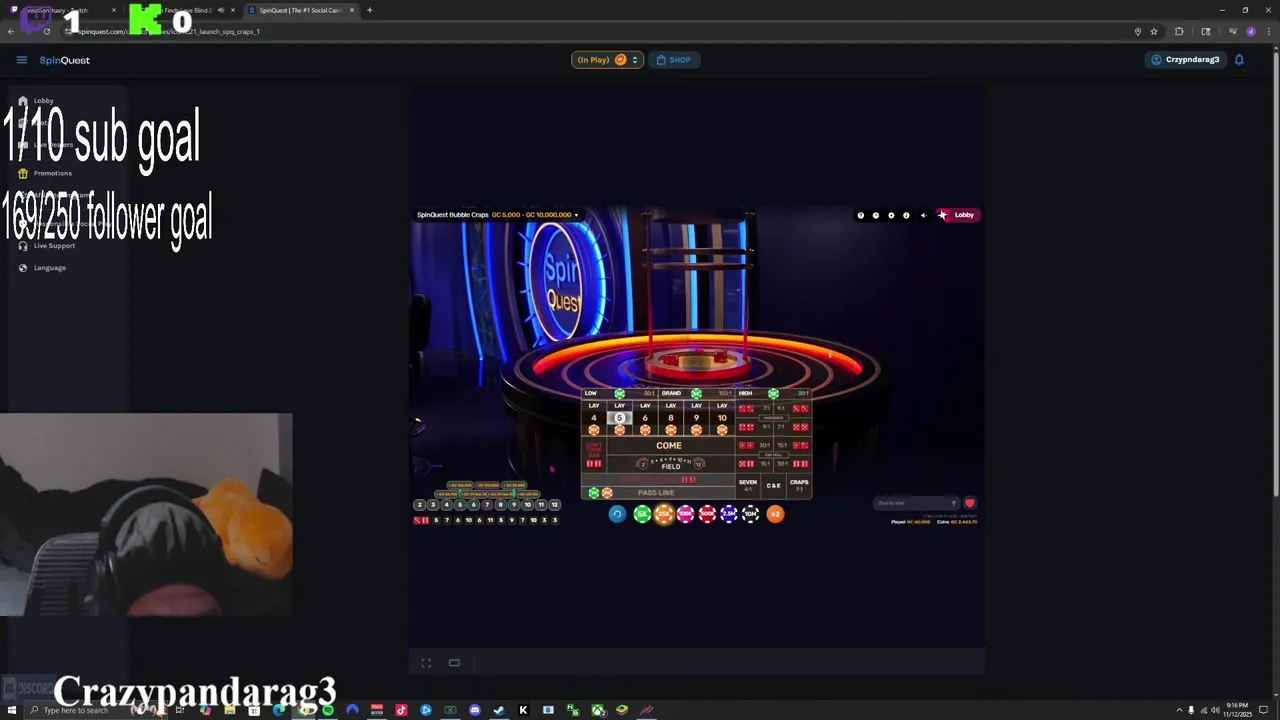This screenshot has height=720, width=1280.
Task: Open the Crzypndarag3 account menu
Action: (x=1185, y=60)
